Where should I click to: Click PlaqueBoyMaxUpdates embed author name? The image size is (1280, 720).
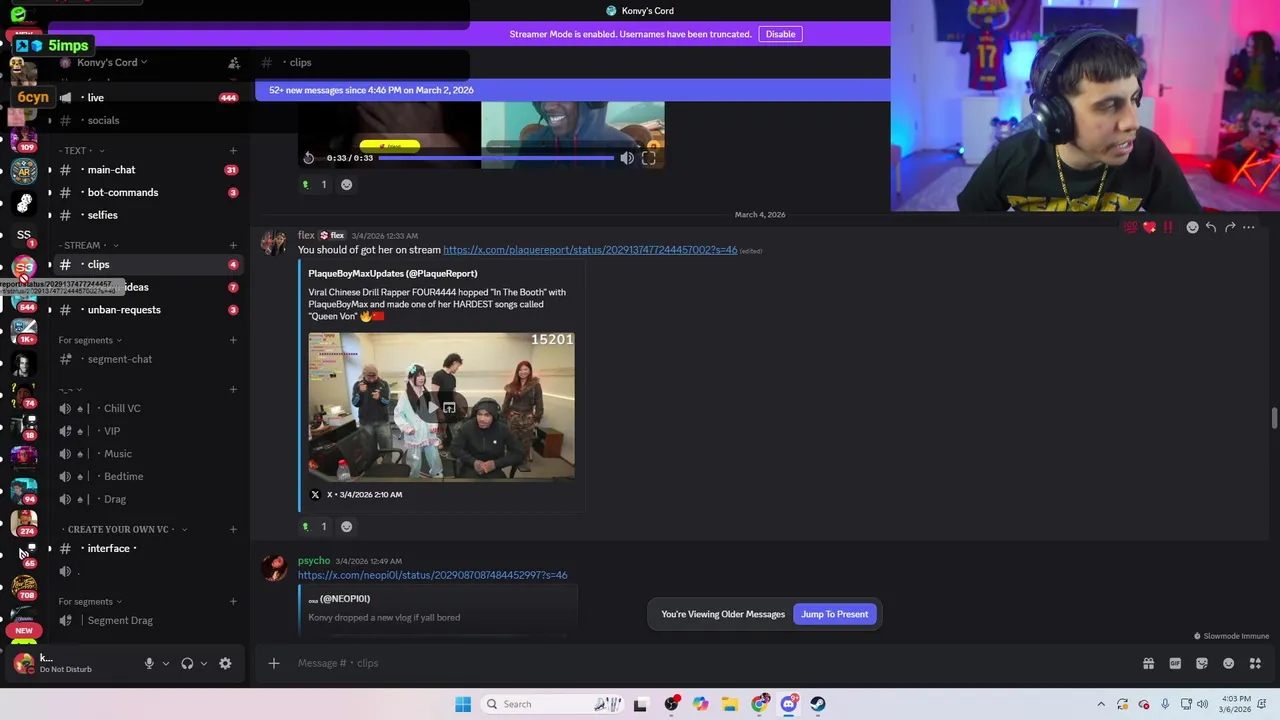(392, 273)
